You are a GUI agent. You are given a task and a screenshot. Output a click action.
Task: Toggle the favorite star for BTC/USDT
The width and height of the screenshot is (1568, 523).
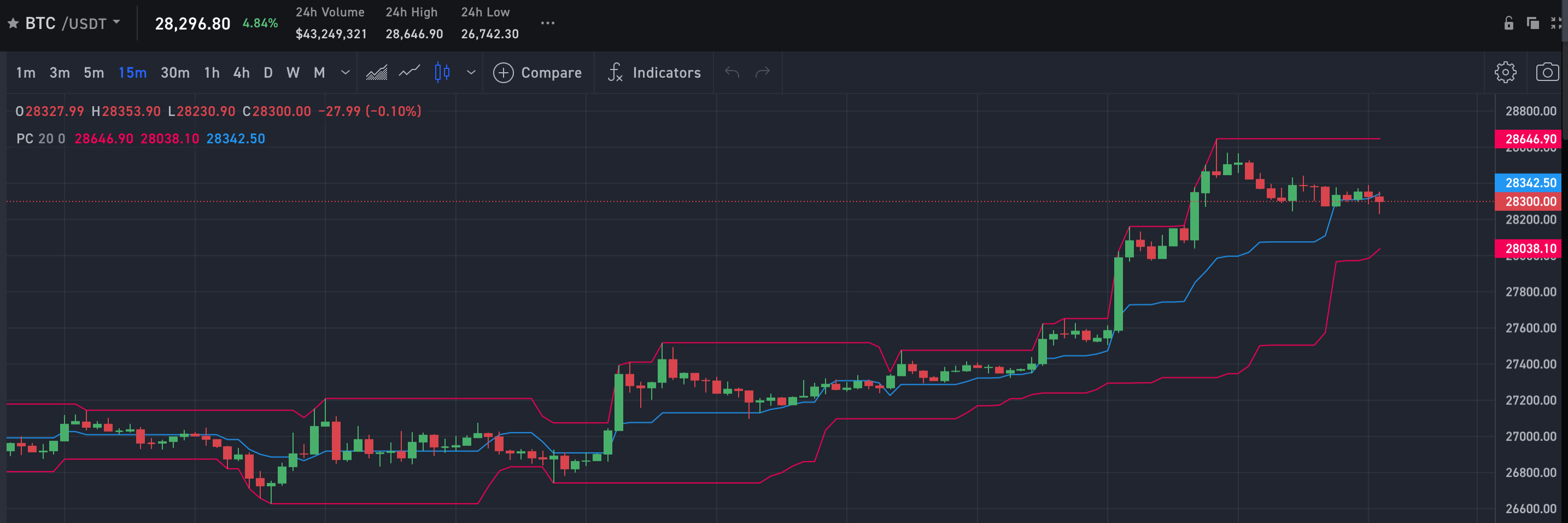tap(13, 24)
